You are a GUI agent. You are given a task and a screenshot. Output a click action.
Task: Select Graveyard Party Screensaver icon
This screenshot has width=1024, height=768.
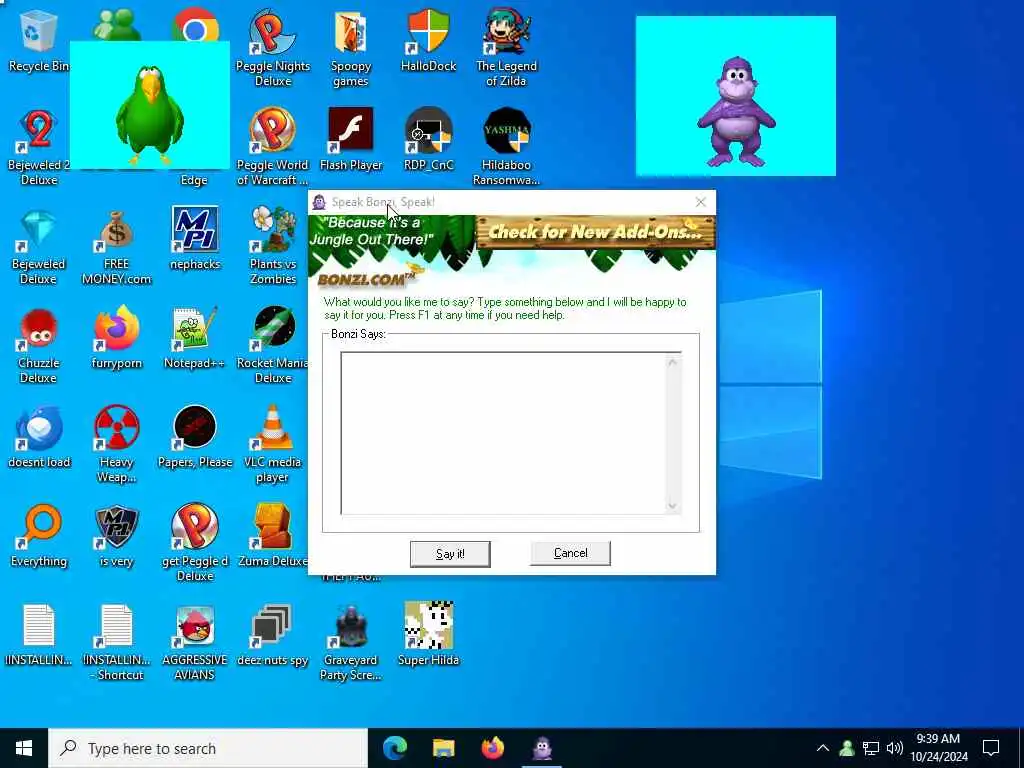pyautogui.click(x=351, y=627)
